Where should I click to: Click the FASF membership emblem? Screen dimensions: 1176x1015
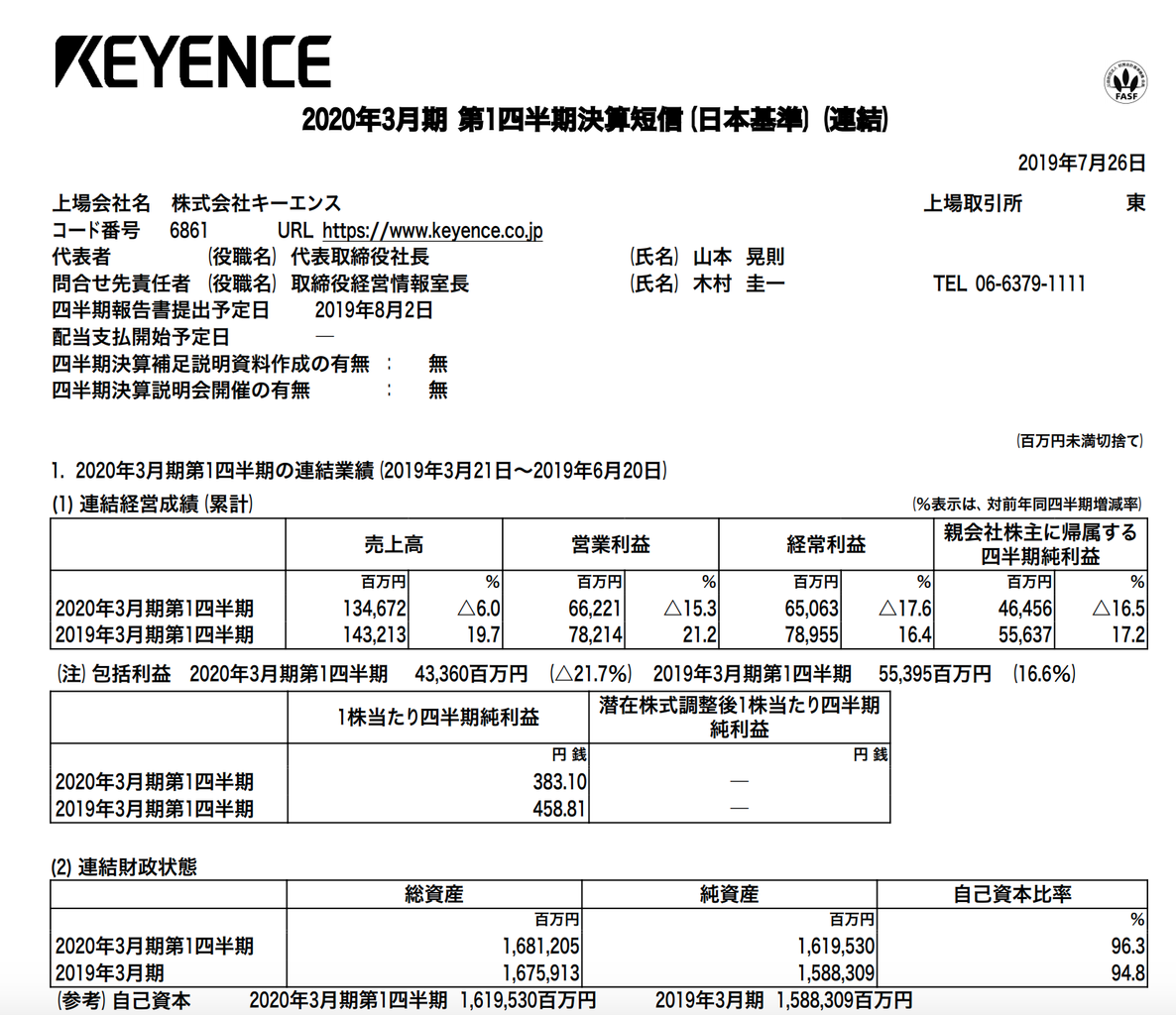tap(1125, 81)
